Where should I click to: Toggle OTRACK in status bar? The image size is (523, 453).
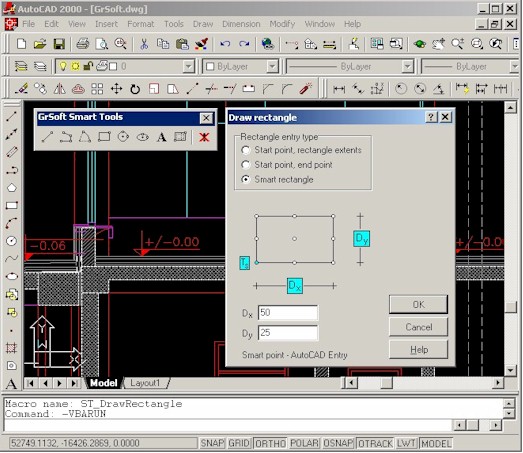point(375,443)
